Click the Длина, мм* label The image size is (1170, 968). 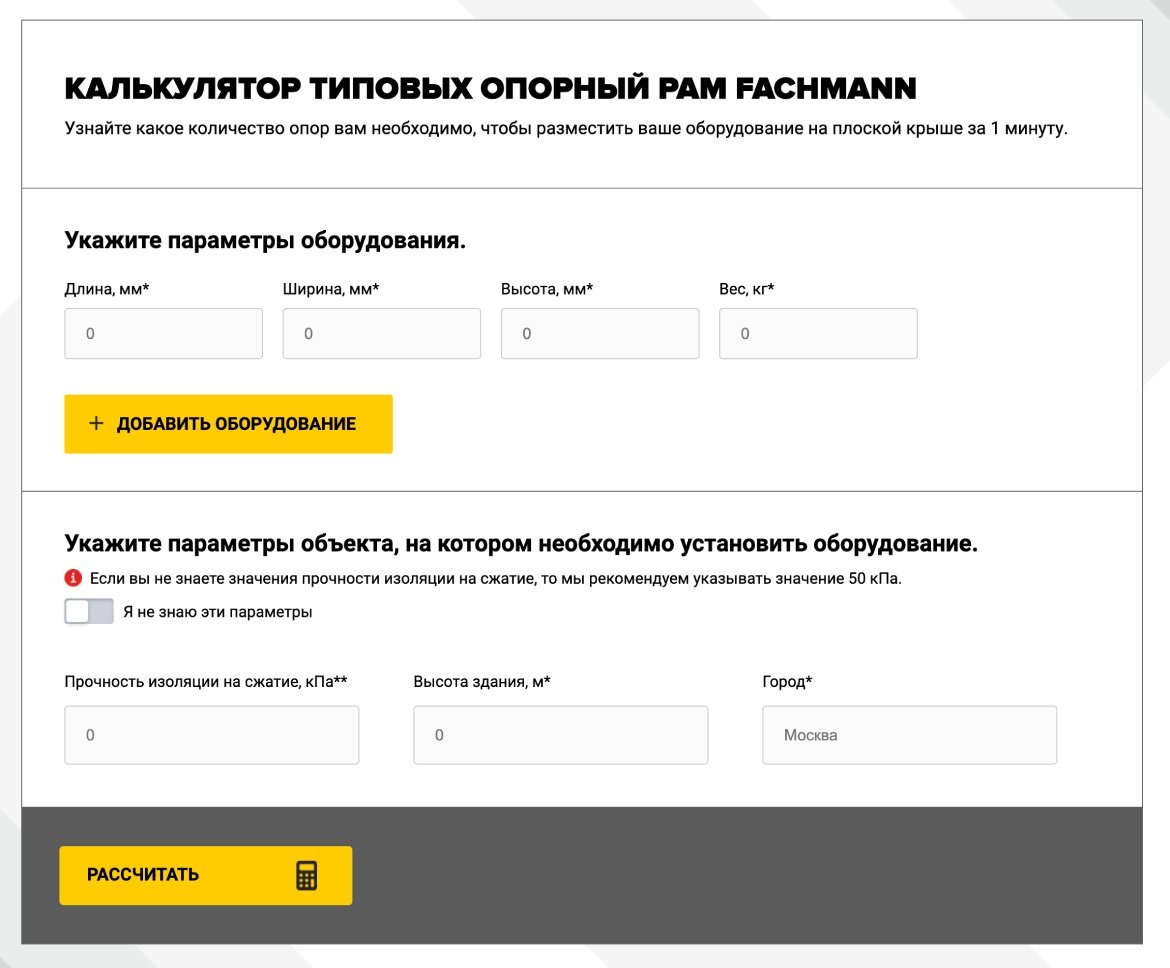point(107,289)
